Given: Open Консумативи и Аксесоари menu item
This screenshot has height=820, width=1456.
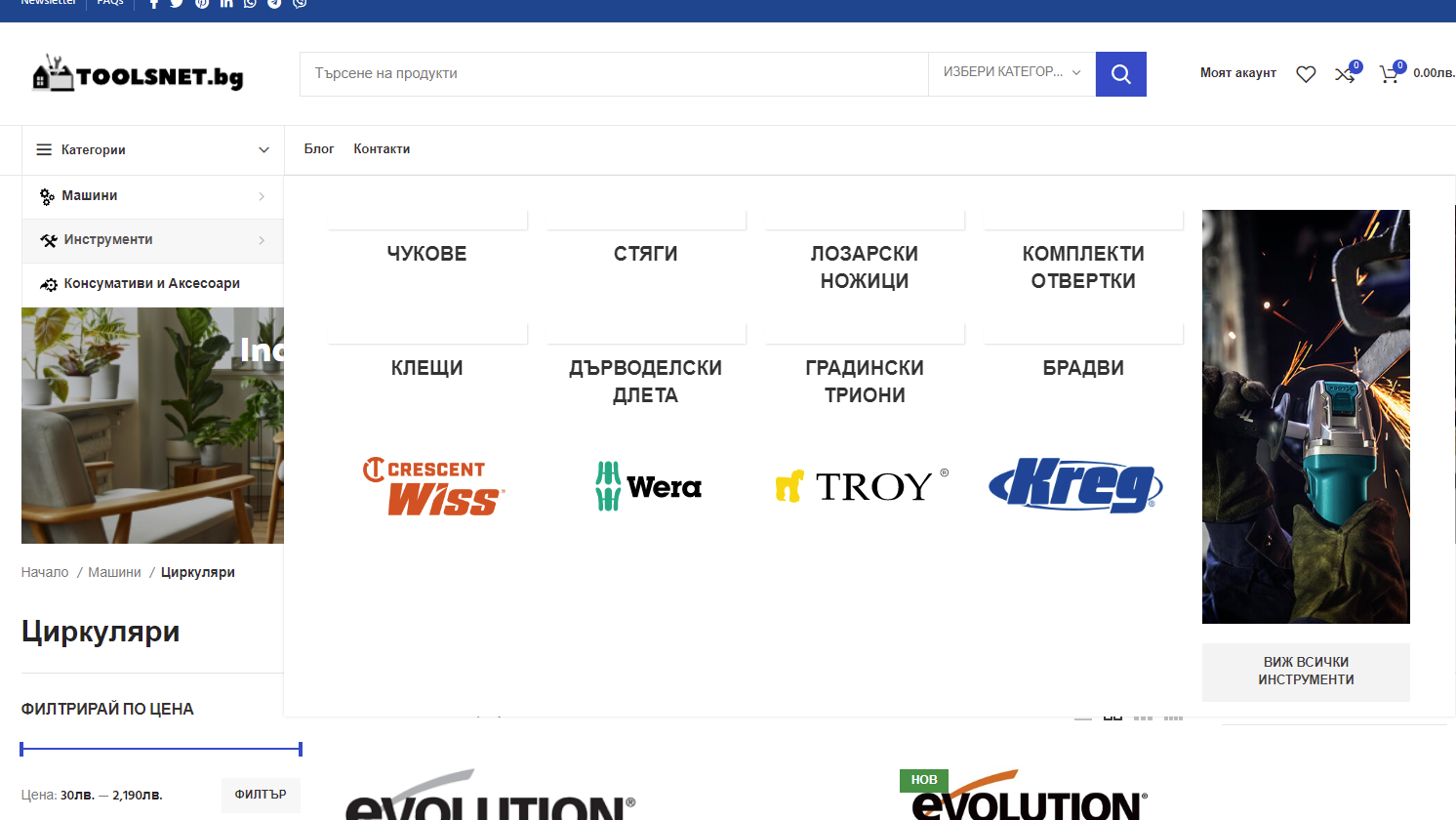Looking at the screenshot, I should point(152,284).
